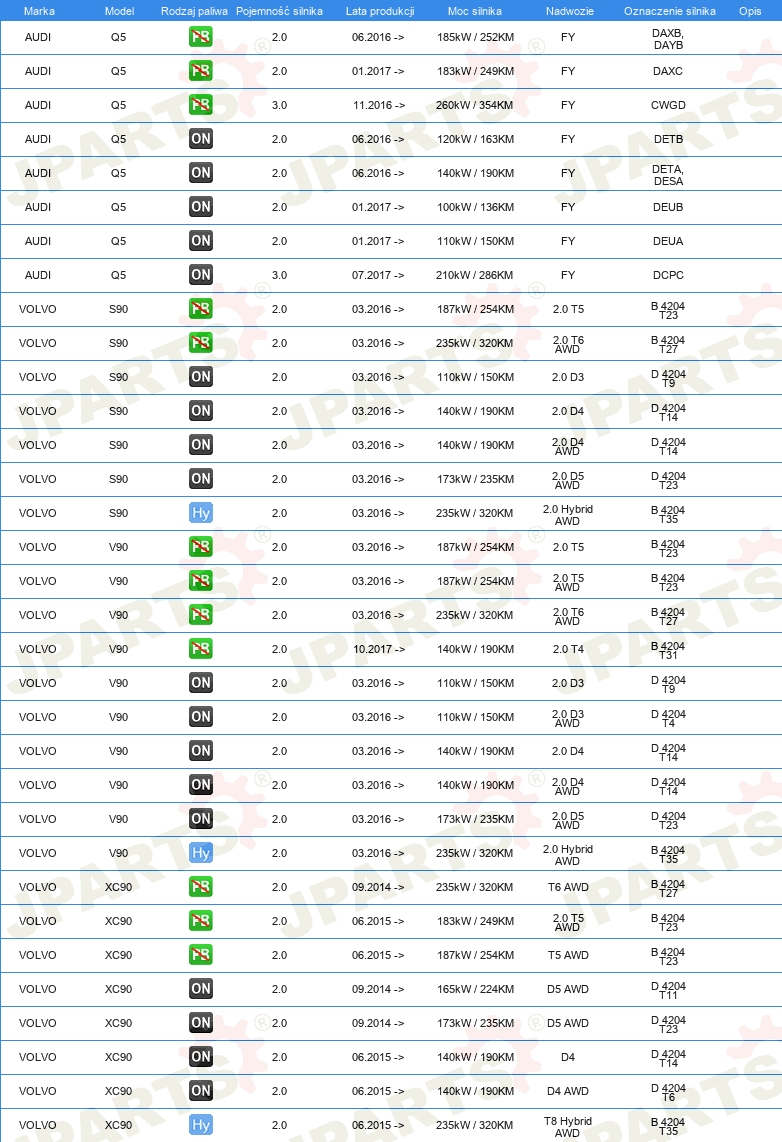Click the diesel ON icon in the Audi Q5 DETB row

[x=201, y=139]
